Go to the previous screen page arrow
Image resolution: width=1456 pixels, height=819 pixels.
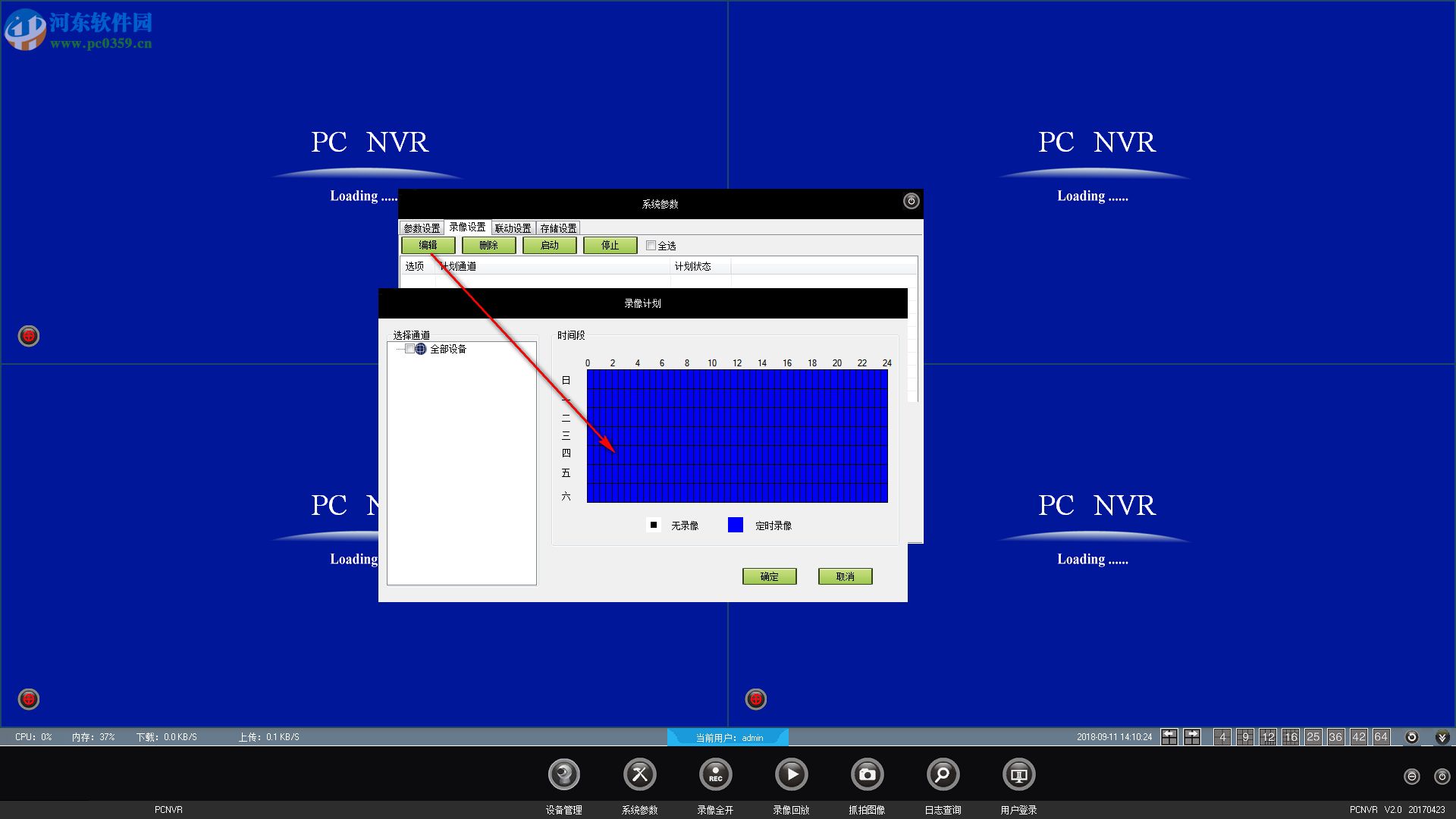1169,737
